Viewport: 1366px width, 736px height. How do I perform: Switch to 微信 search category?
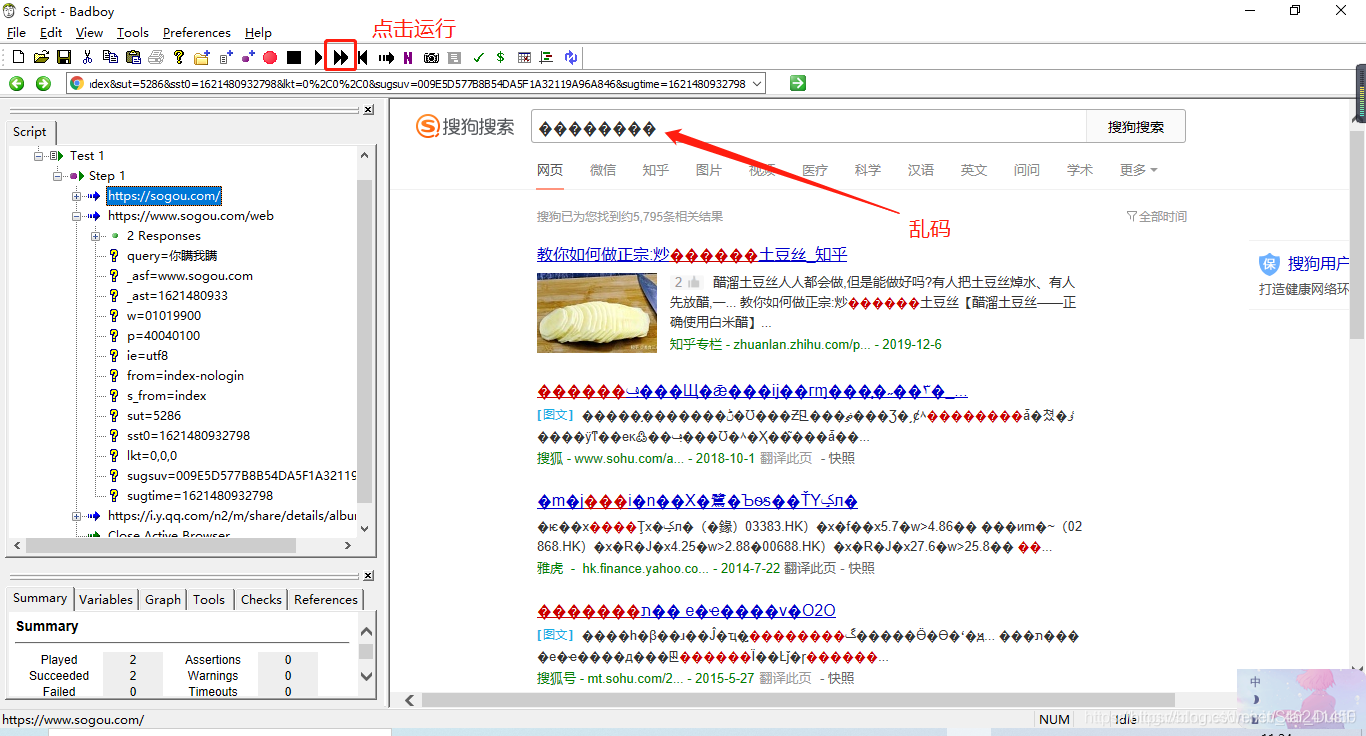point(603,170)
